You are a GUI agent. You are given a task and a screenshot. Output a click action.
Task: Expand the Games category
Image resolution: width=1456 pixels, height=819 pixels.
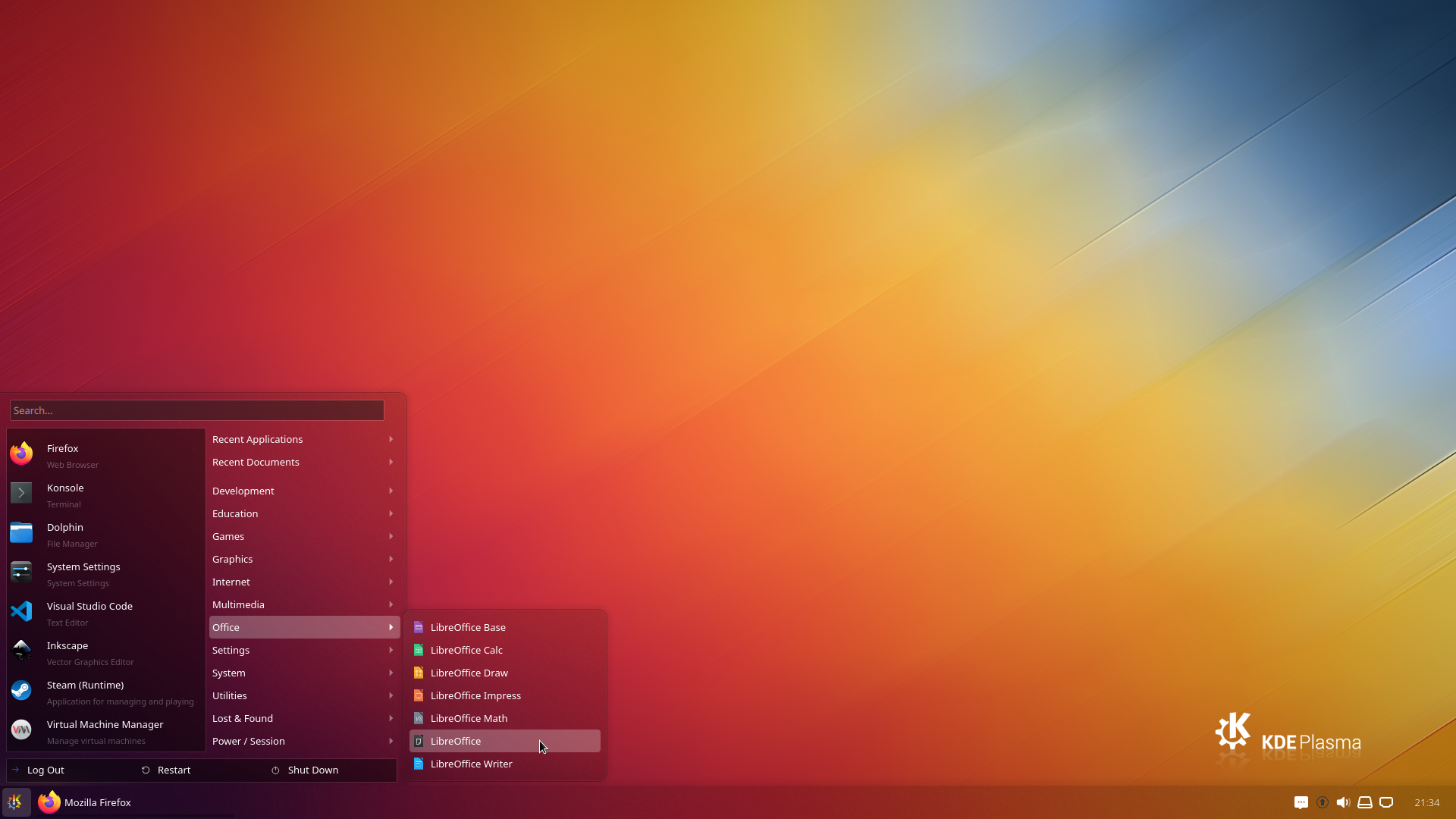tap(303, 536)
